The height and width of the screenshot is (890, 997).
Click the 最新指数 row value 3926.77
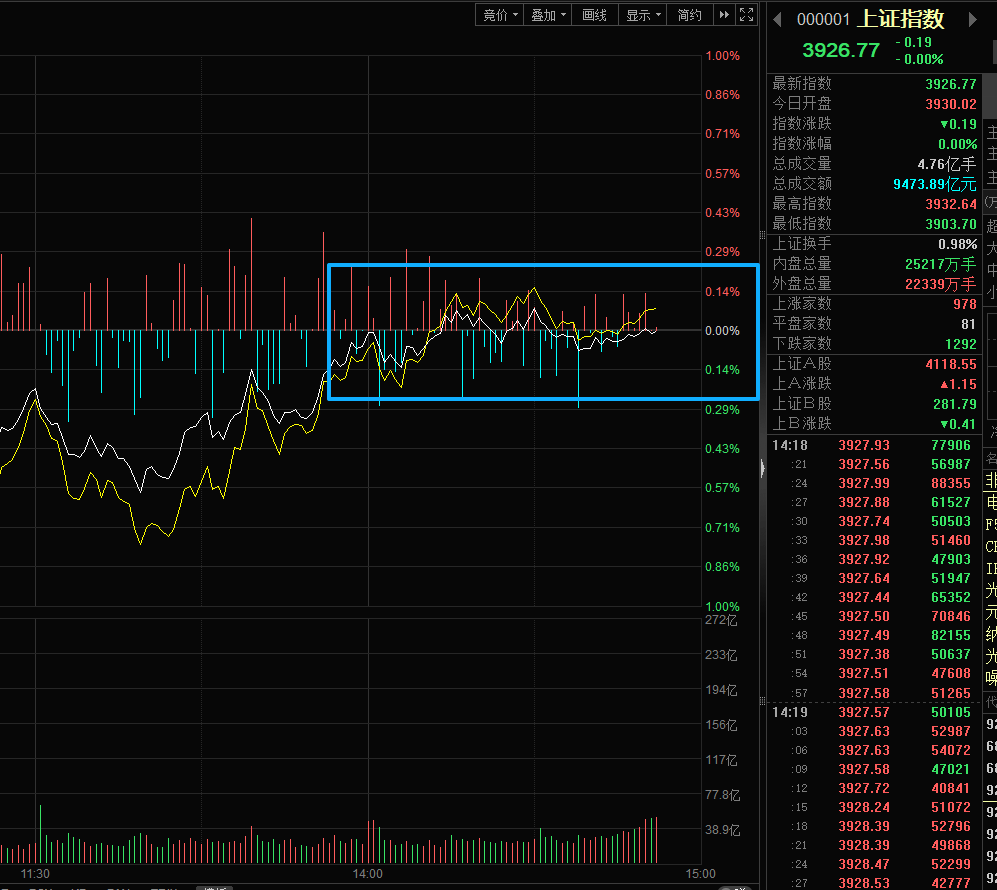point(951,84)
